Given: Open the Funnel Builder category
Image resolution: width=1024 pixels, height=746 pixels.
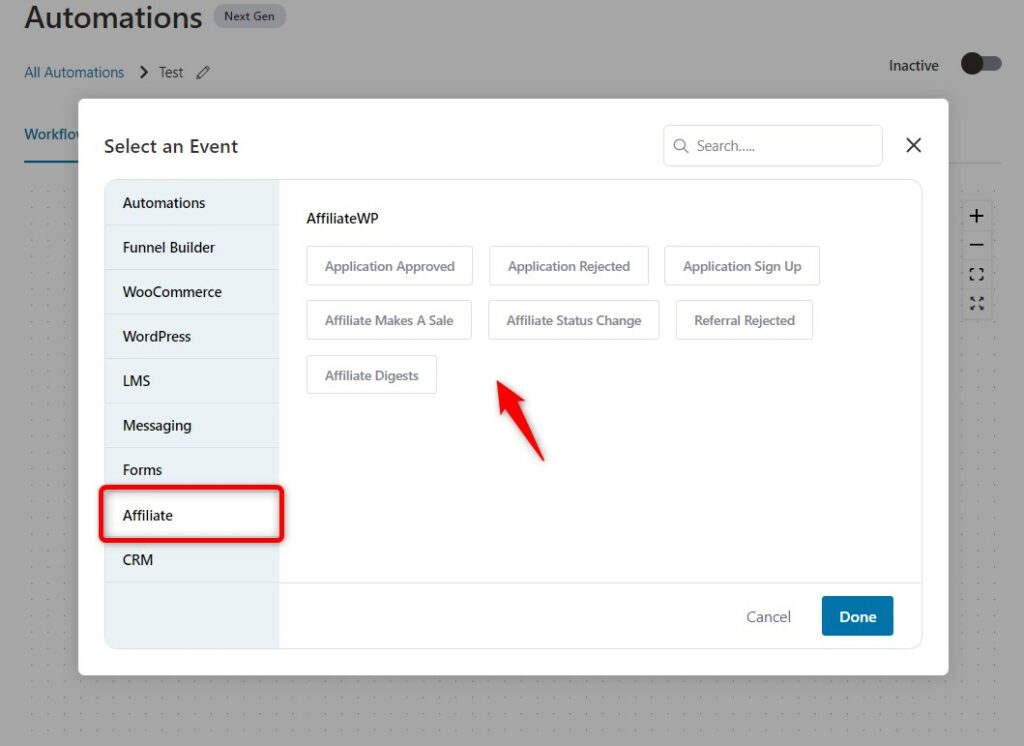Looking at the screenshot, I should point(192,248).
